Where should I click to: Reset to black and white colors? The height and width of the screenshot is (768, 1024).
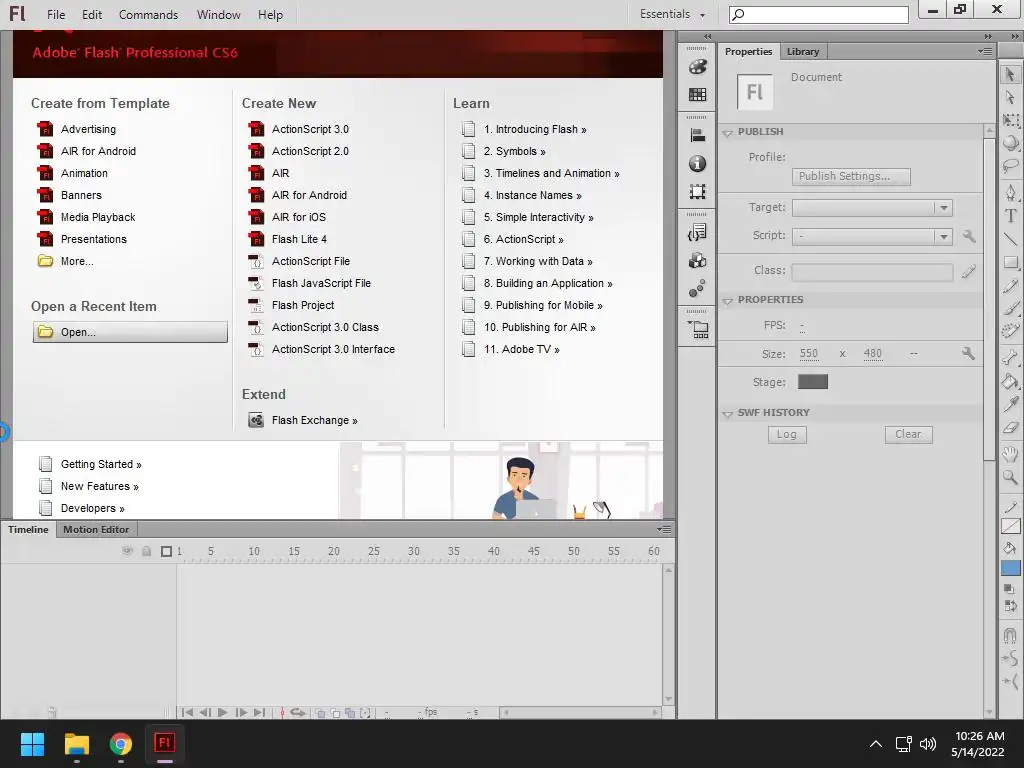click(x=1010, y=589)
